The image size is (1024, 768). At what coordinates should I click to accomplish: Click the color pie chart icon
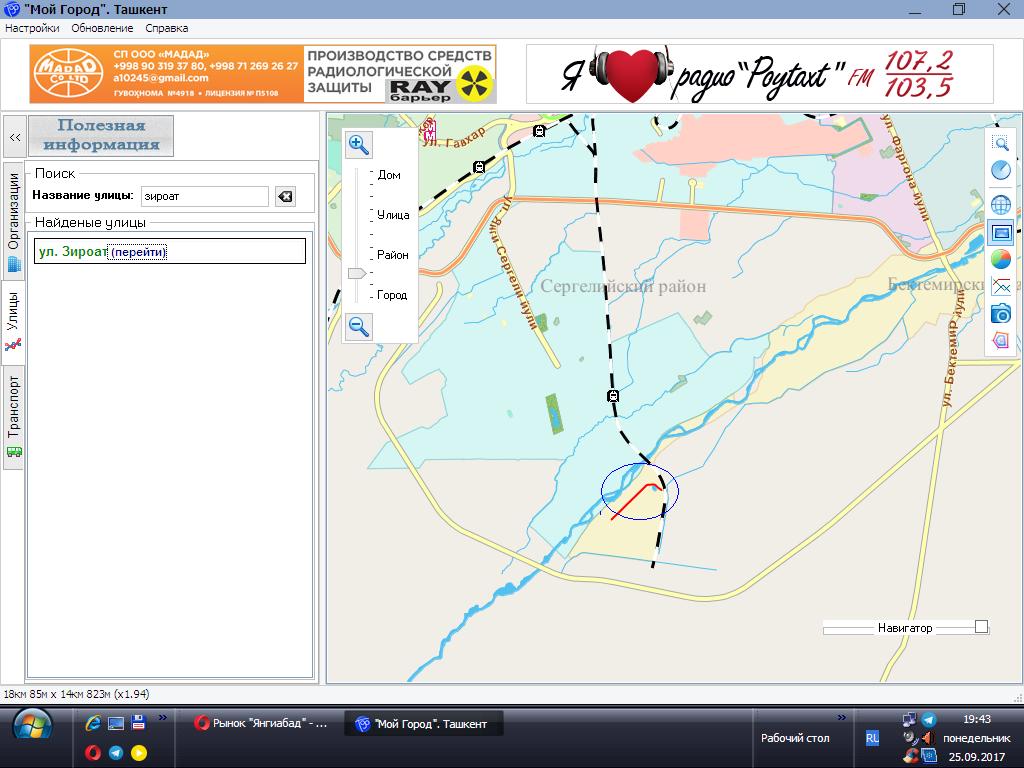(1000, 260)
